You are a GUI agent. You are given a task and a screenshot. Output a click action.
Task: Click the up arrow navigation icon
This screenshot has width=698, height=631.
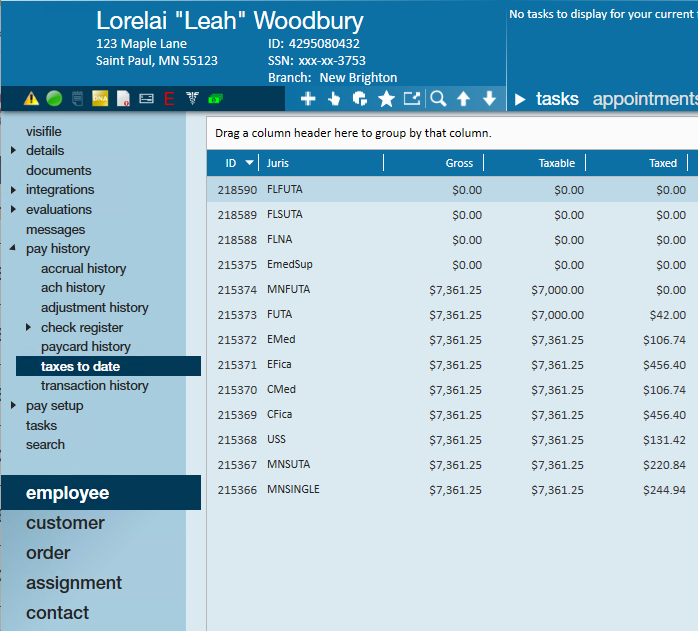[x=463, y=98]
